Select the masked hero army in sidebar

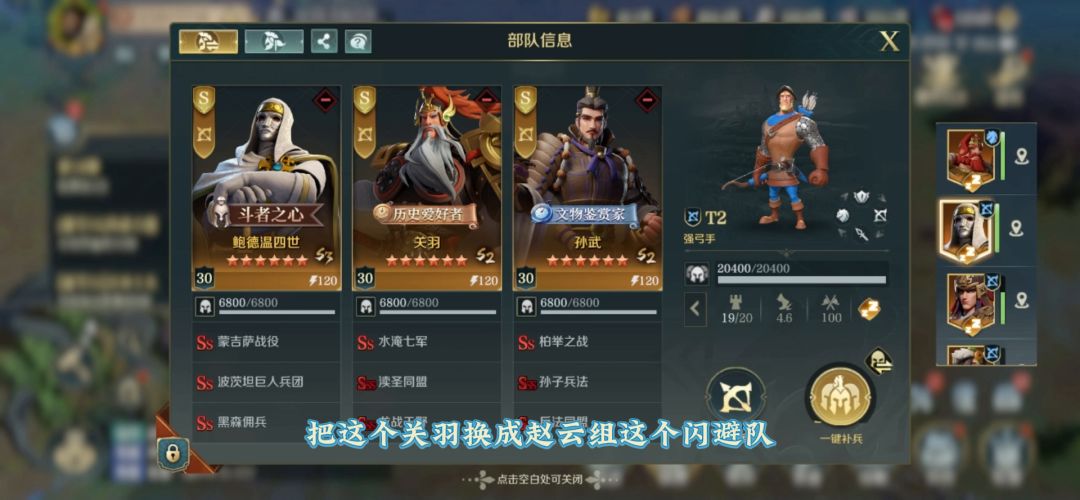coord(967,230)
